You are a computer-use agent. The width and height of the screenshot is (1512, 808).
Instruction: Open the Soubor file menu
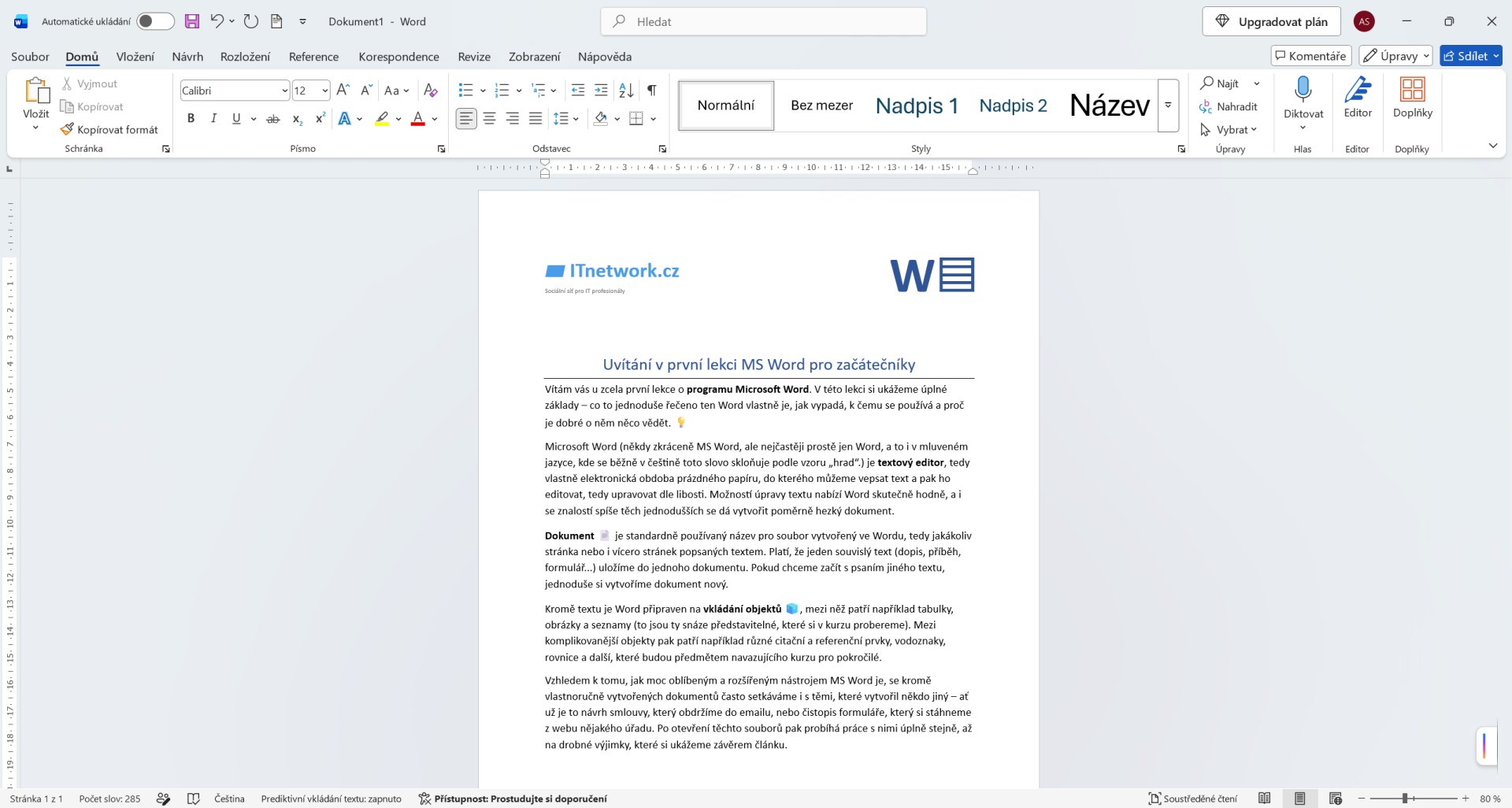click(x=30, y=57)
